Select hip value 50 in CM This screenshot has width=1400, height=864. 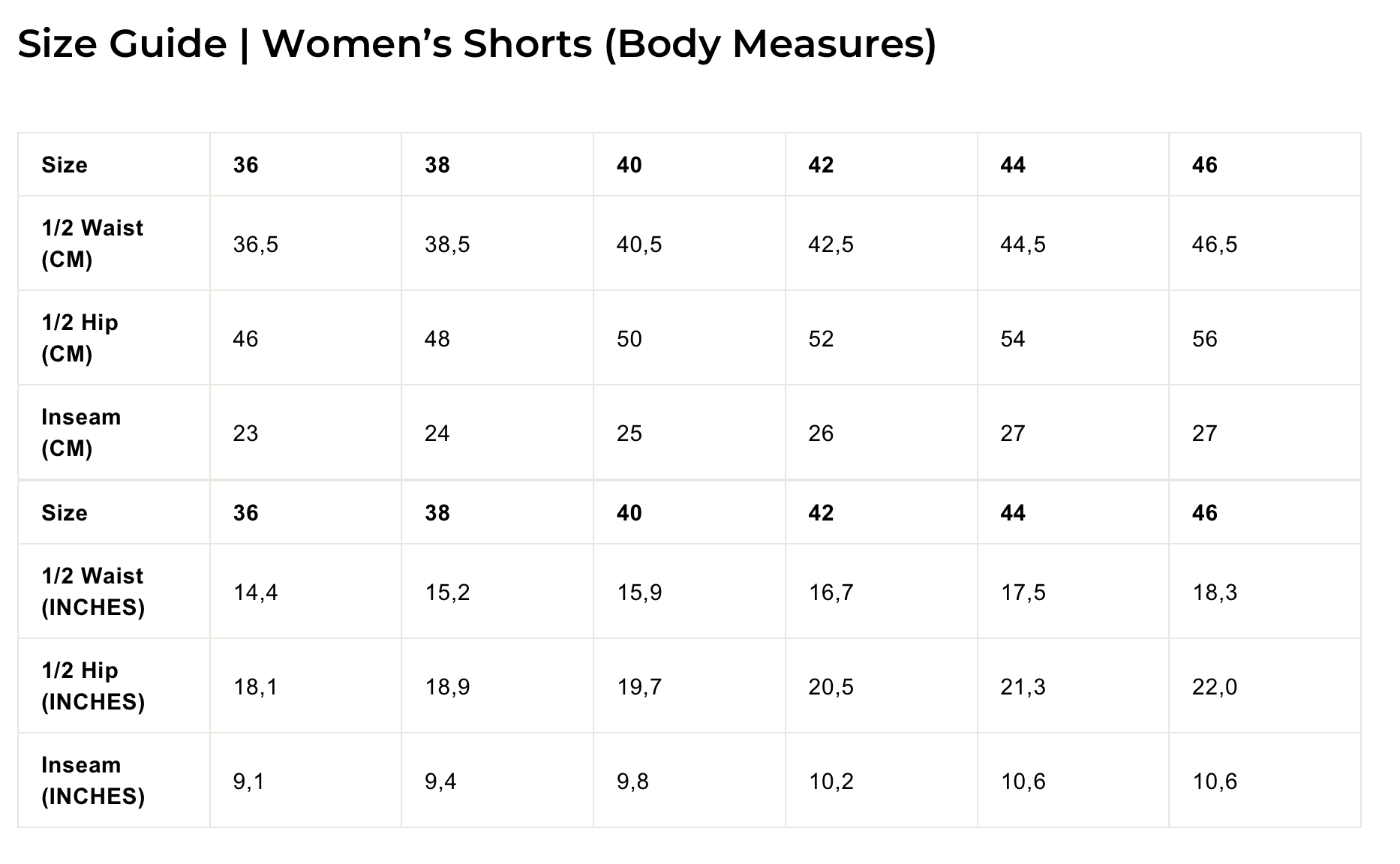coord(629,339)
